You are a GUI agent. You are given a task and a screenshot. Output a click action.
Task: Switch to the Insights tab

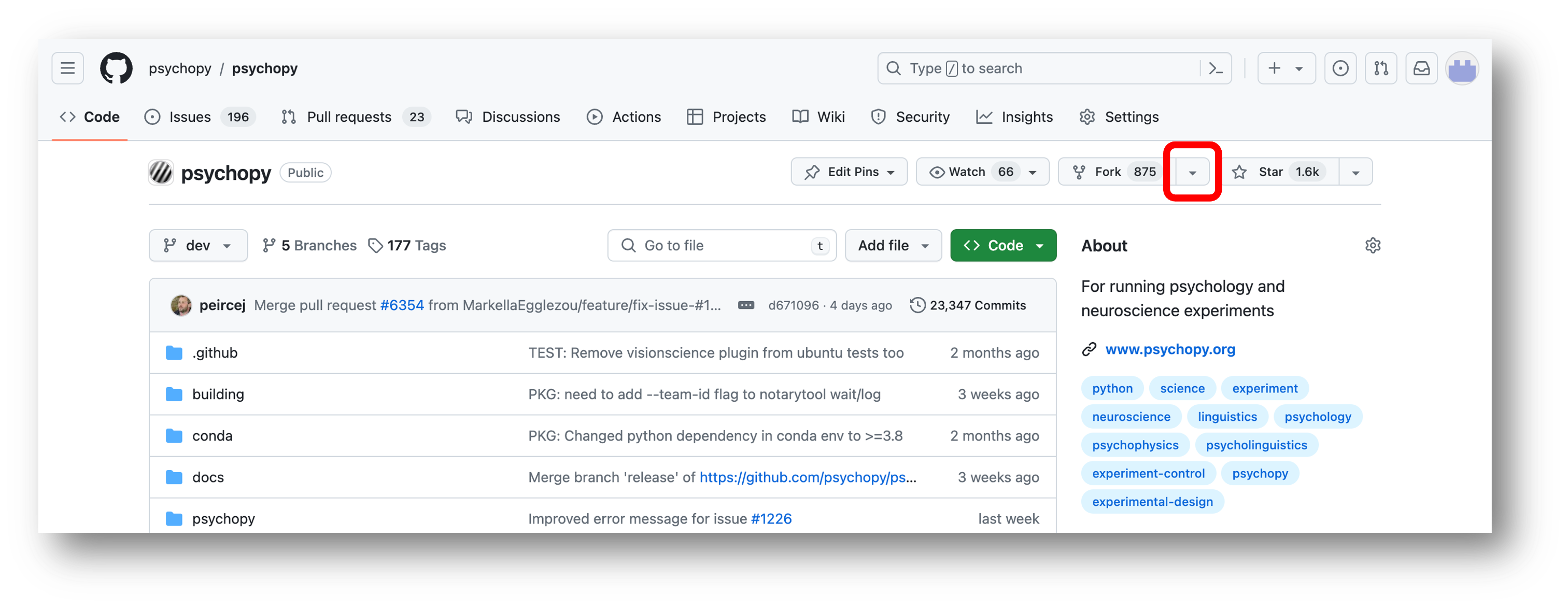(1014, 117)
